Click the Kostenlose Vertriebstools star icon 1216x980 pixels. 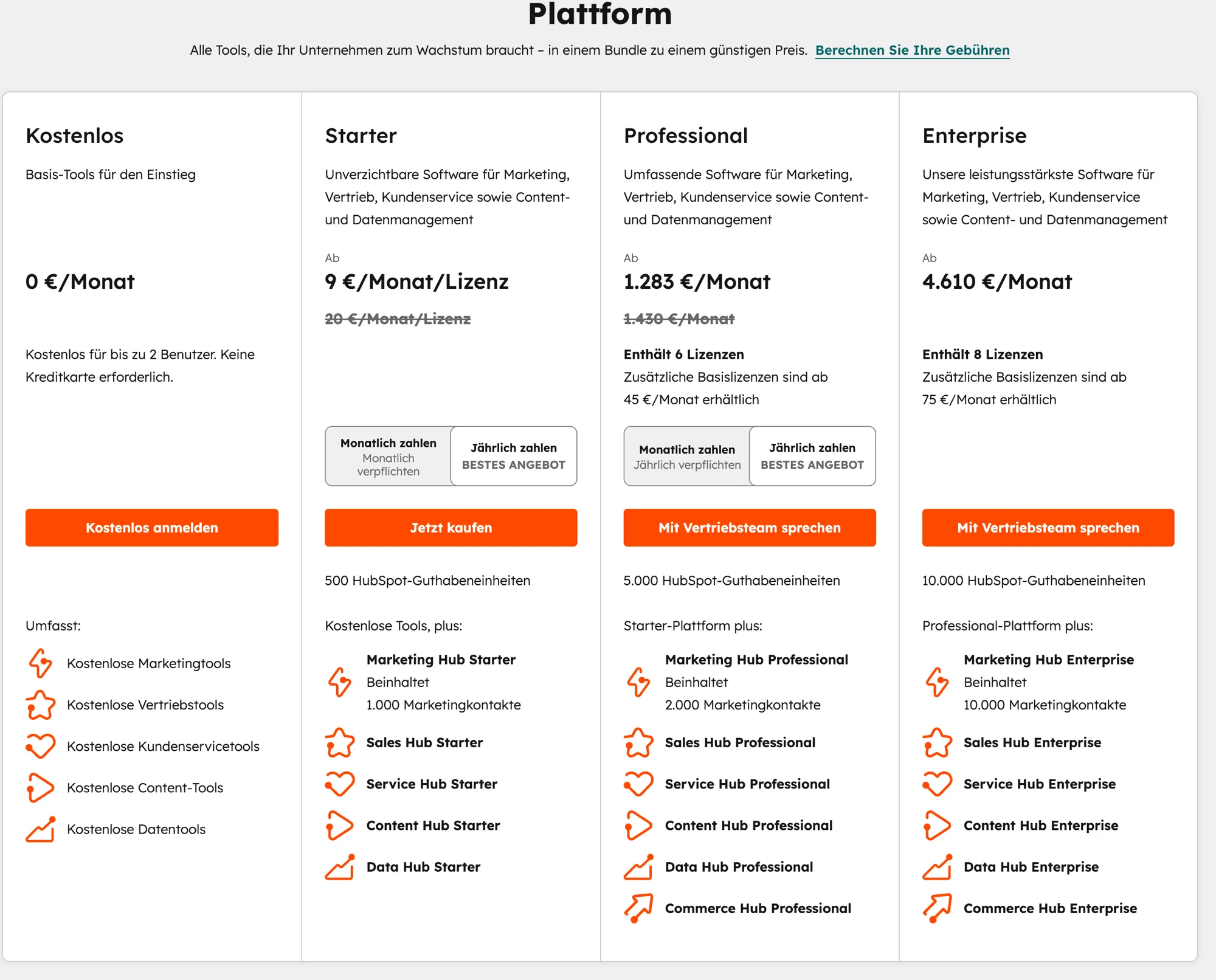40,705
